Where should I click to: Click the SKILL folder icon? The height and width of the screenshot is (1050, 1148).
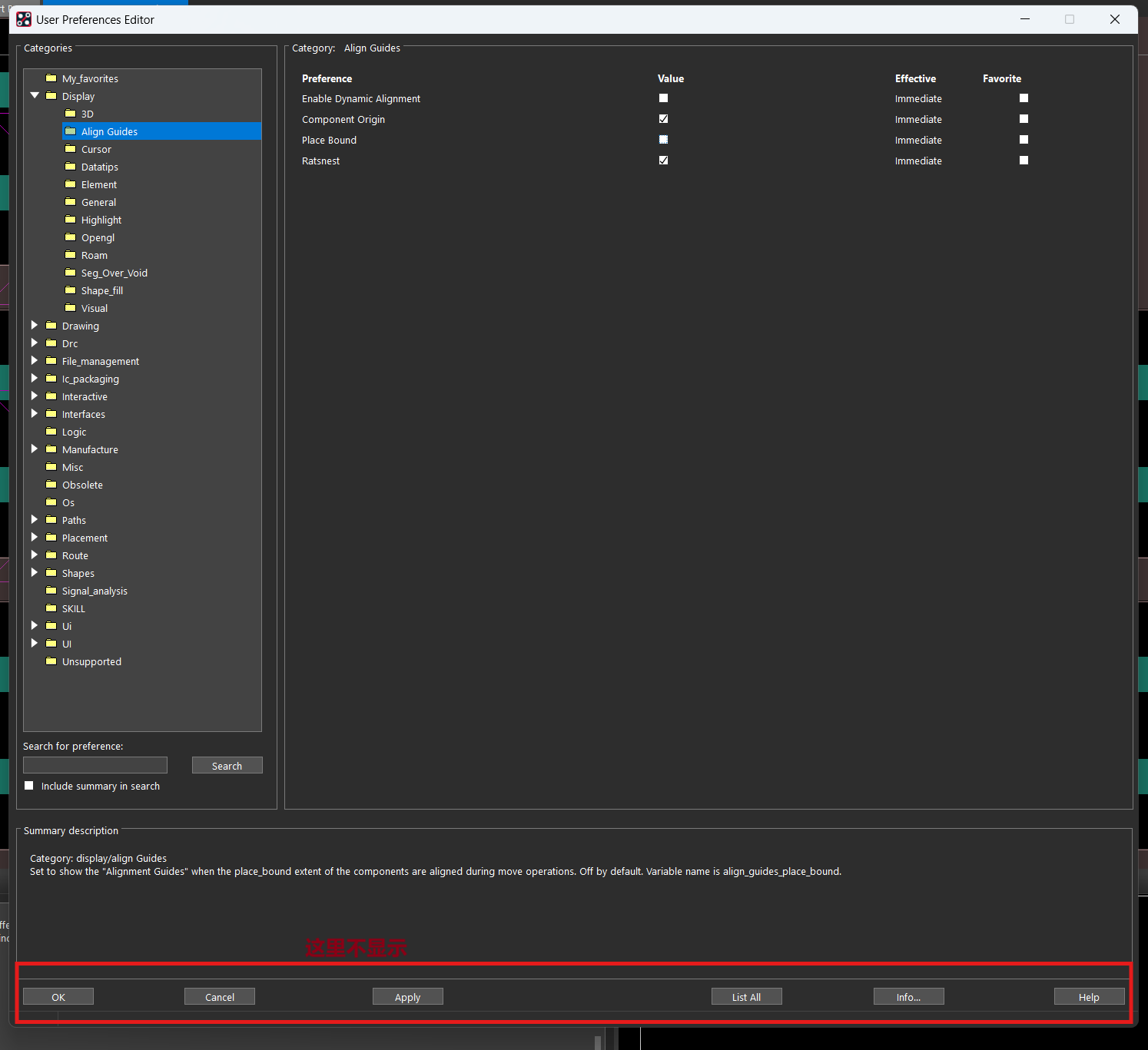[x=51, y=608]
